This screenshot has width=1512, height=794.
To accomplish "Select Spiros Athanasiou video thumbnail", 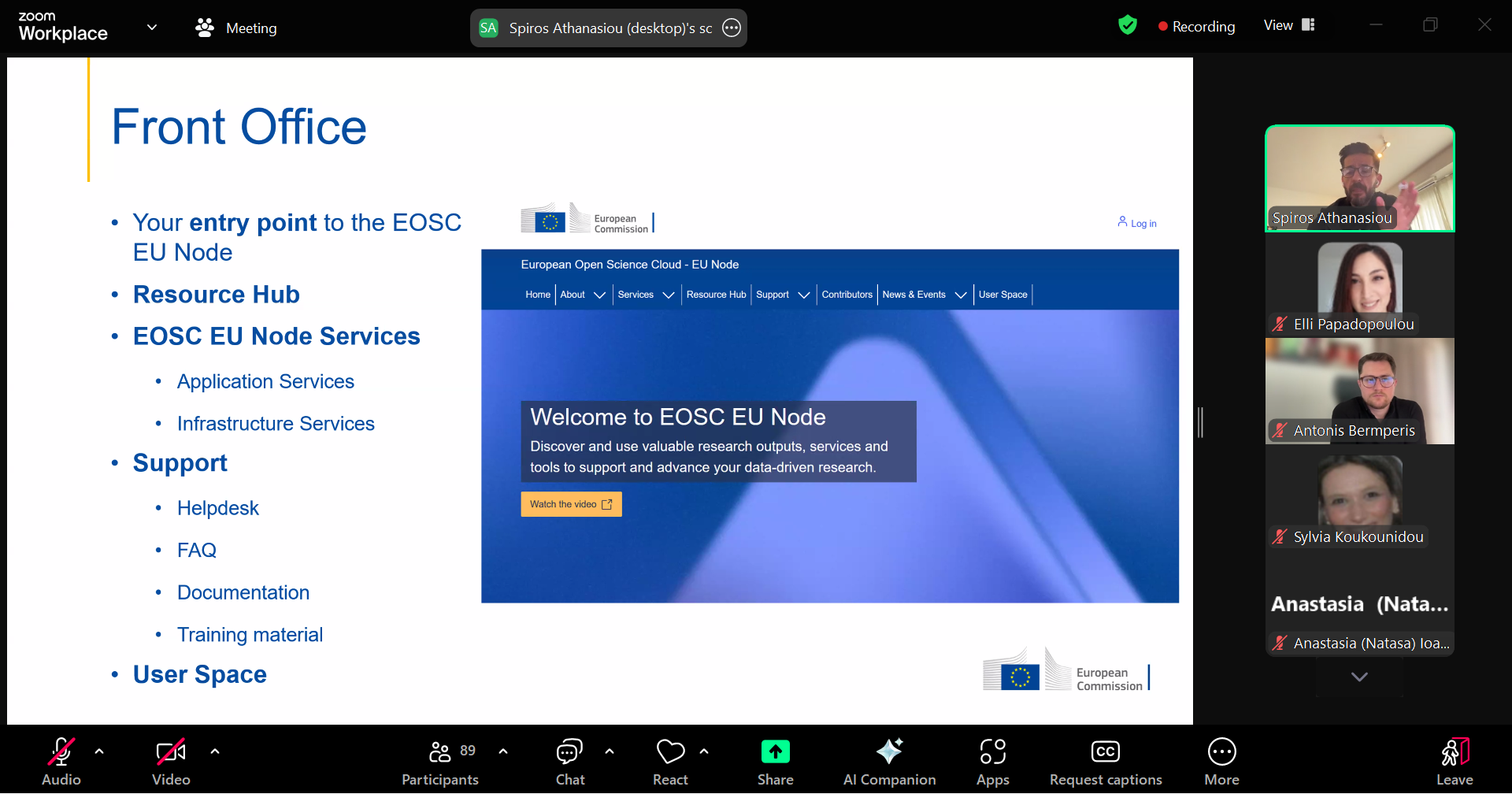I will click(1360, 179).
